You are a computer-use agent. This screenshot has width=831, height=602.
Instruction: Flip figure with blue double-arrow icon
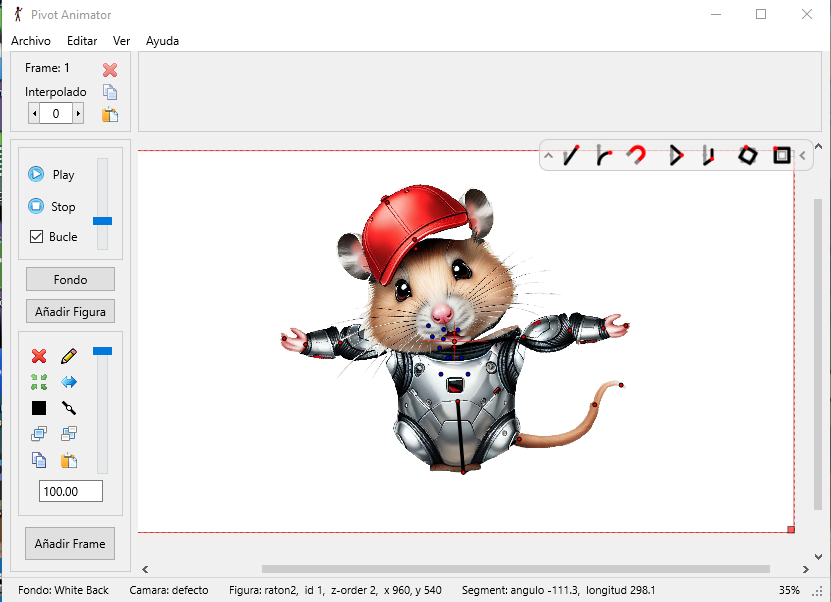[69, 382]
